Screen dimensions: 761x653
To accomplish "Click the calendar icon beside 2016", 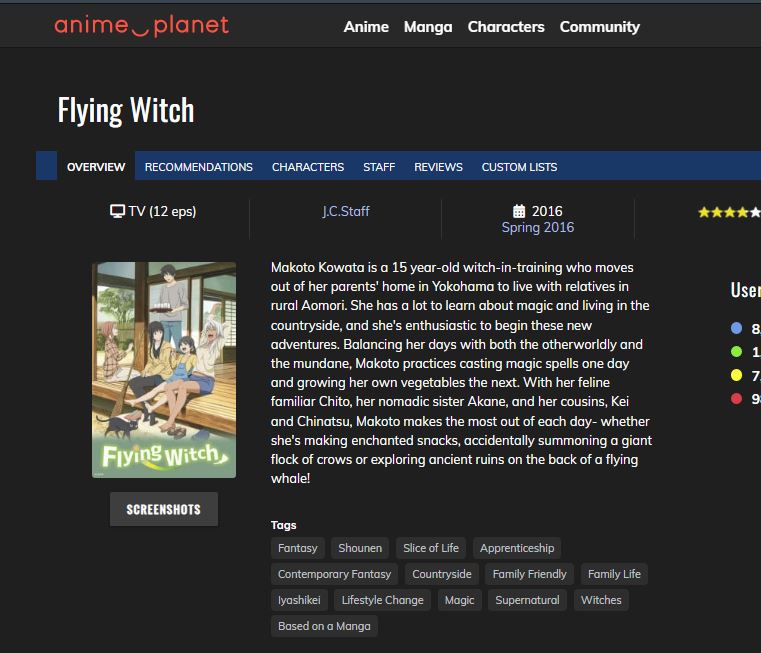I will click(519, 211).
